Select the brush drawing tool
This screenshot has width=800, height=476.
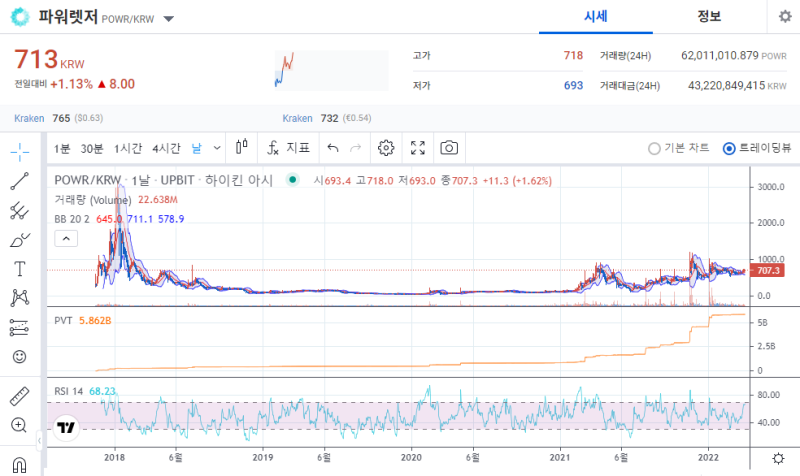tap(19, 240)
